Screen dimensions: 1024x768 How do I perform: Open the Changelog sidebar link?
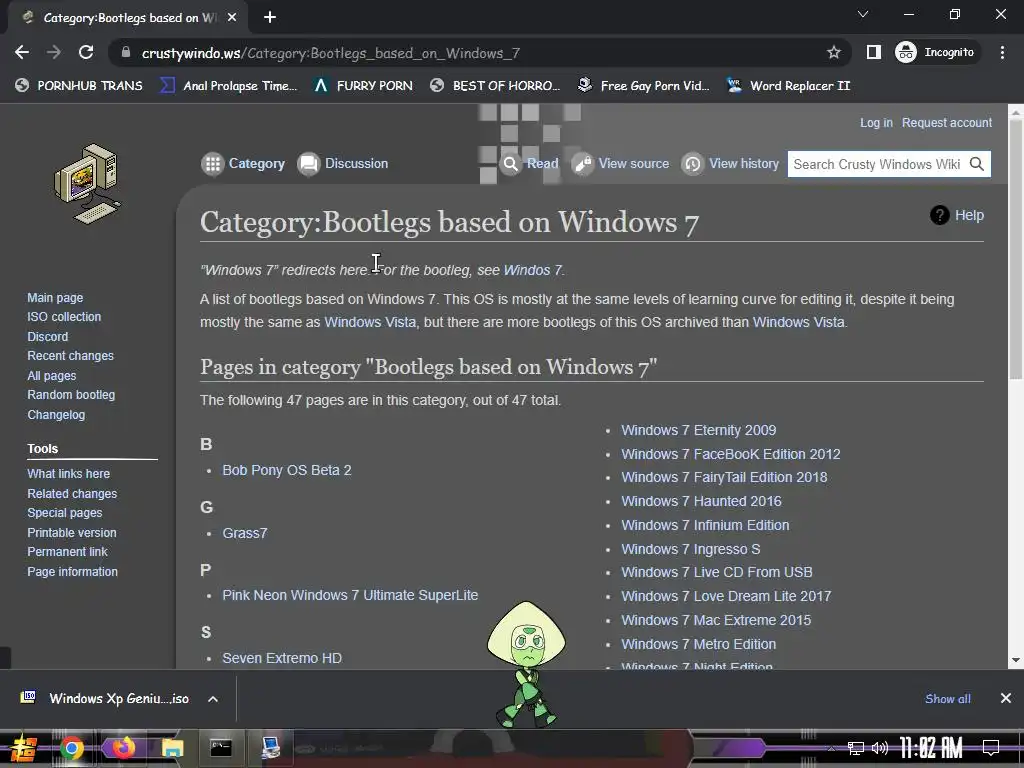pos(56,415)
